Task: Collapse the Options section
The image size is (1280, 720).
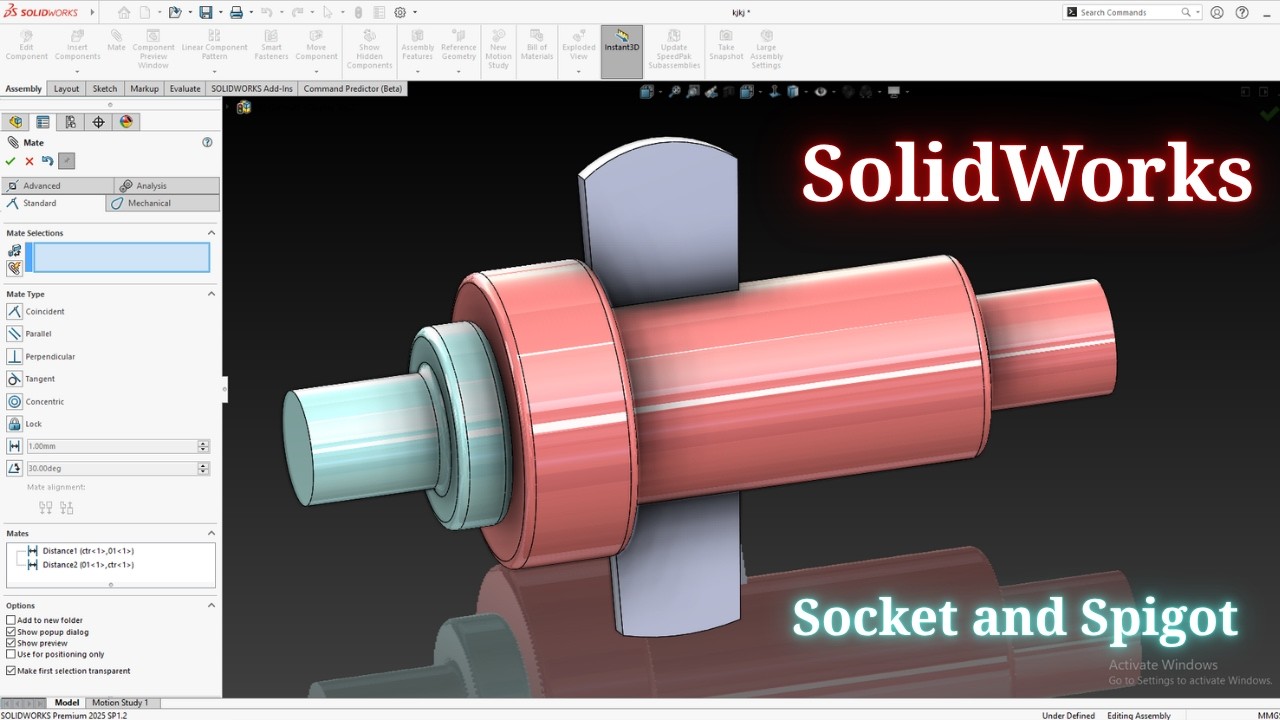Action: [211, 605]
